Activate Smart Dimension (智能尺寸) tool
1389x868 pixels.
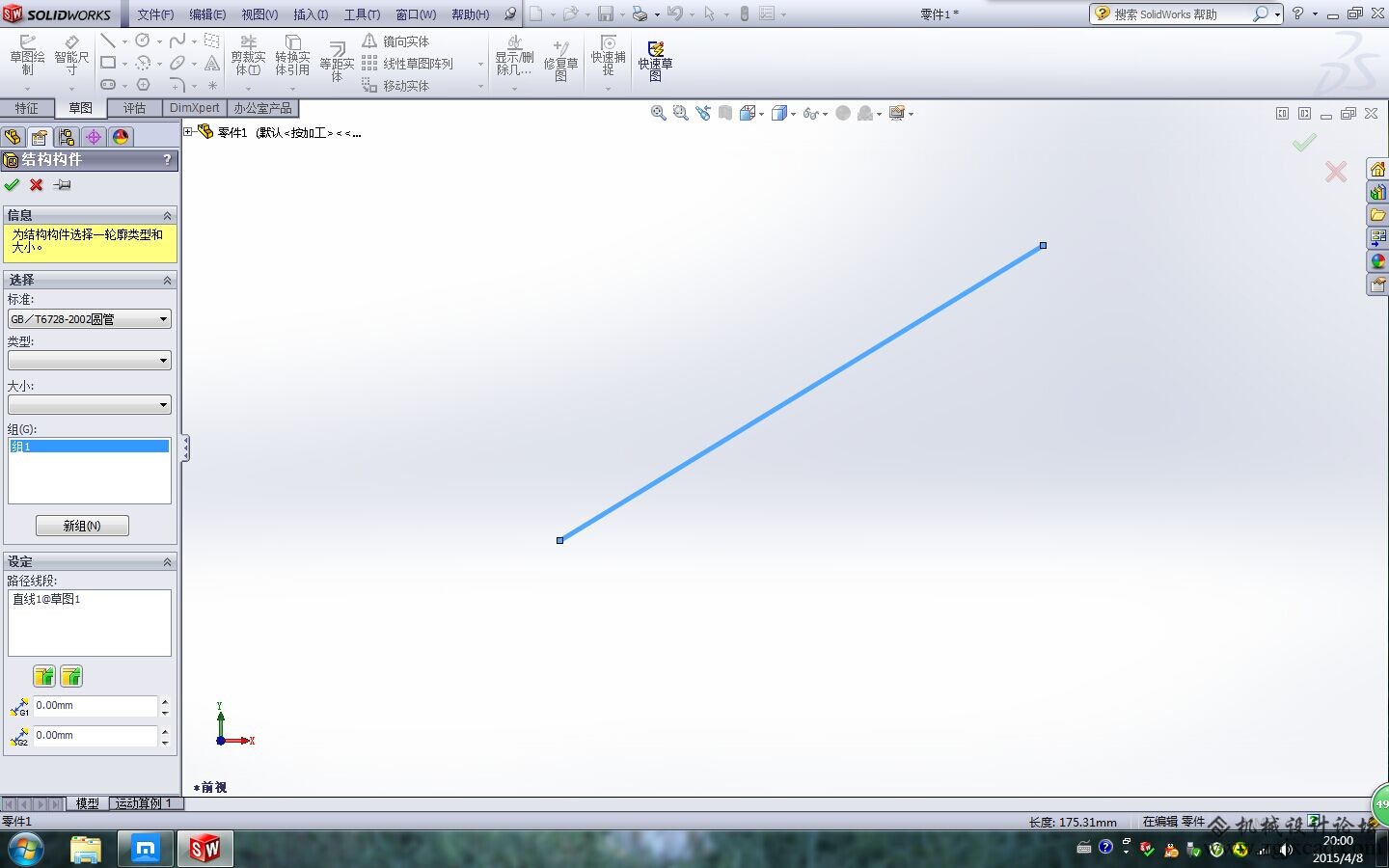pyautogui.click(x=71, y=55)
